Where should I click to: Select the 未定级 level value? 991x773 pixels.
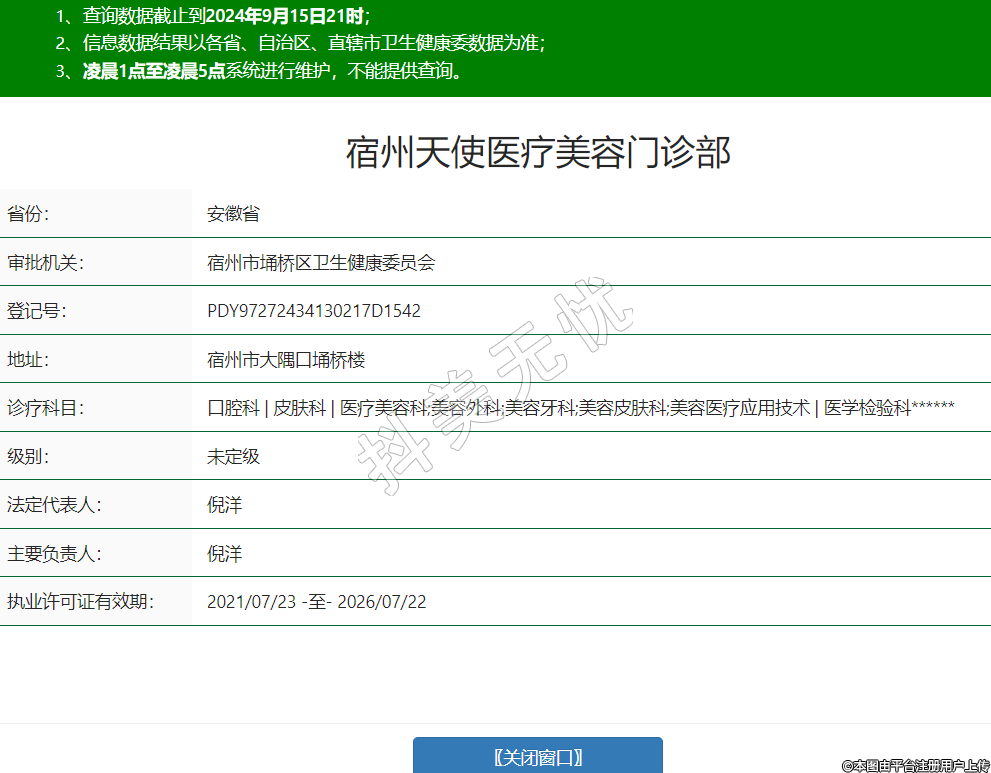(x=233, y=456)
